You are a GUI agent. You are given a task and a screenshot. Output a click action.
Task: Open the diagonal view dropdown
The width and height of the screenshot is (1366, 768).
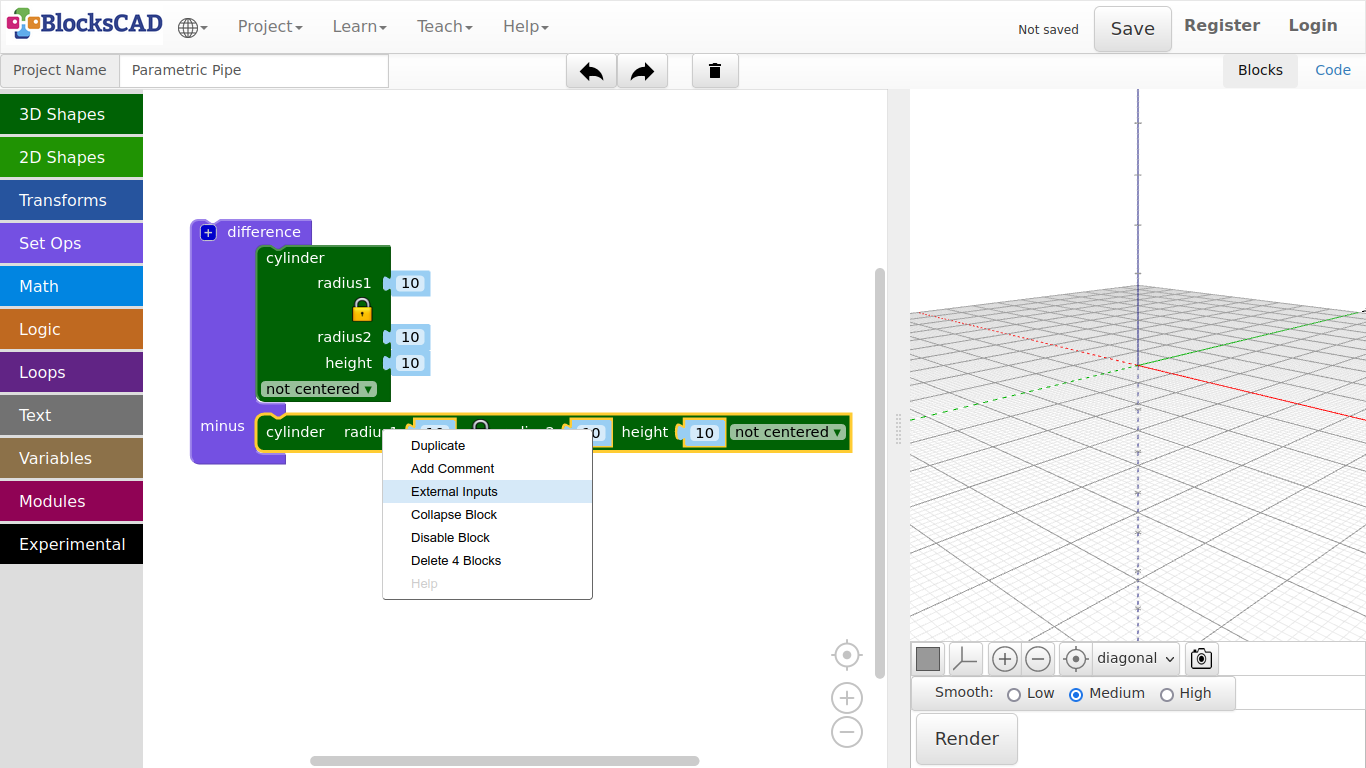point(1135,659)
